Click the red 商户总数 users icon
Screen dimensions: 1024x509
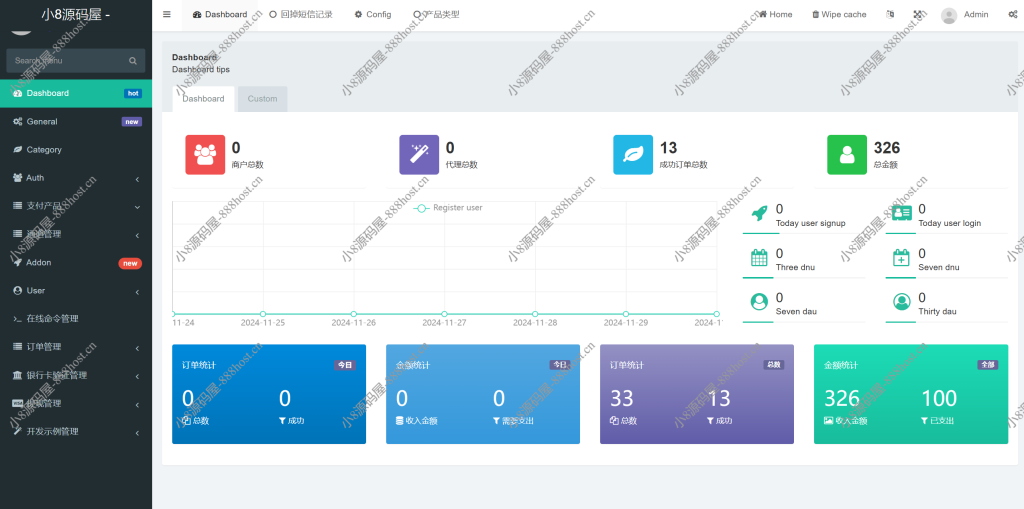[x=205, y=155]
